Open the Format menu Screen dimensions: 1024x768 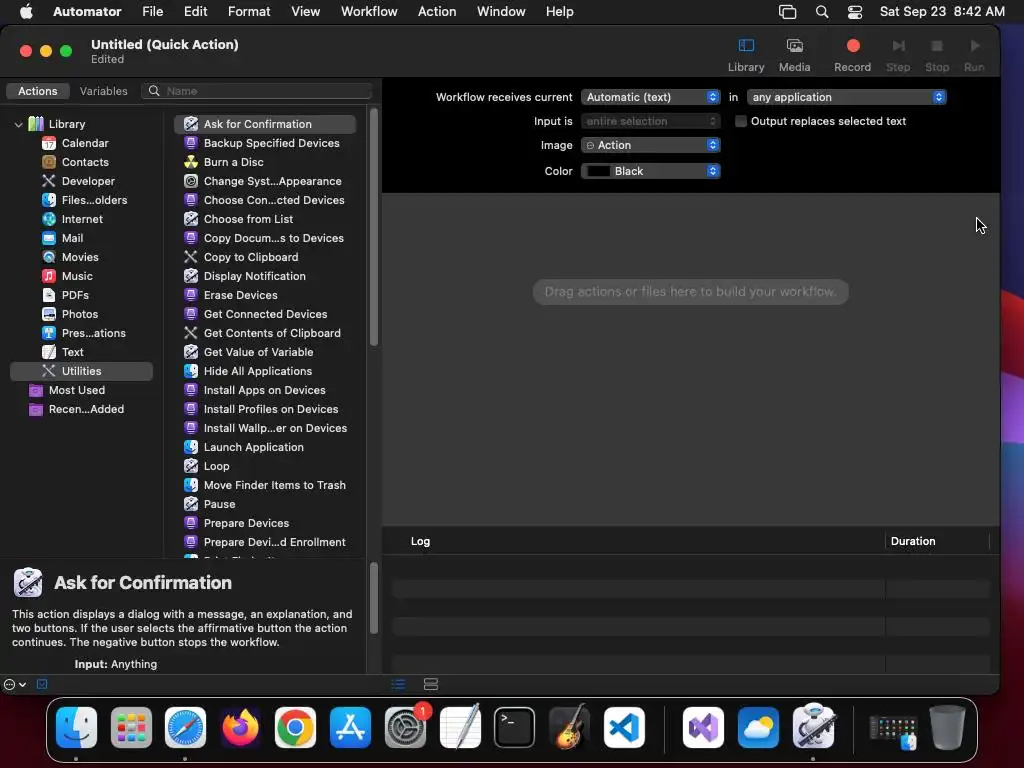(249, 12)
